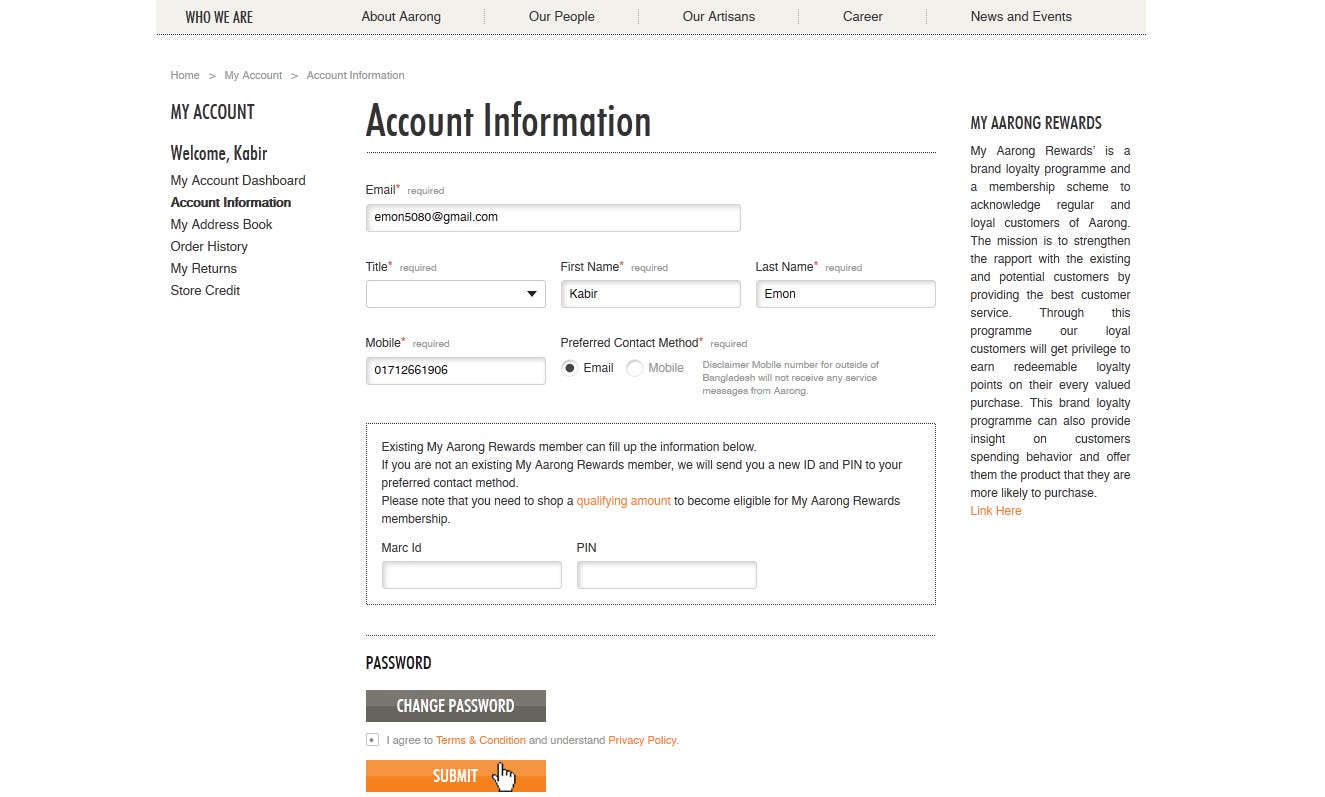The height and width of the screenshot is (797, 1325).
Task: Open My Returns
Action: tap(204, 268)
